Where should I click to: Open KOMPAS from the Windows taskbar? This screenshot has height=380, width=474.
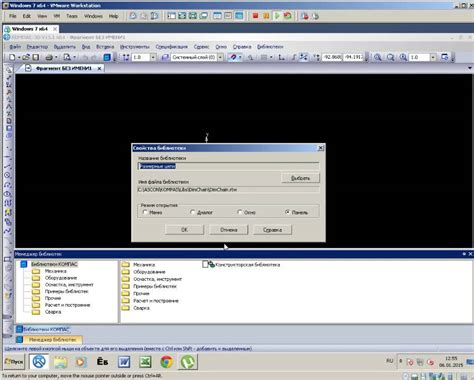point(39,362)
